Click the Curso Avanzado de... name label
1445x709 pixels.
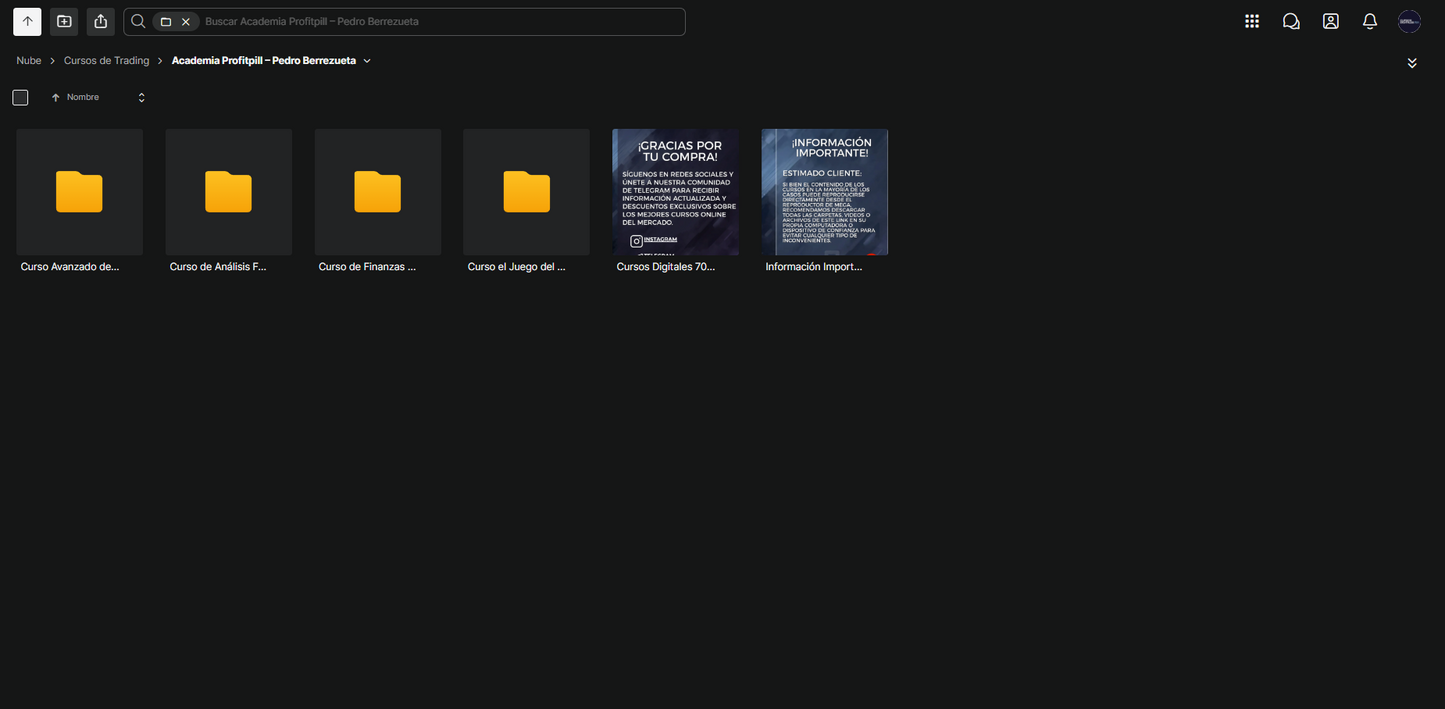click(x=70, y=267)
